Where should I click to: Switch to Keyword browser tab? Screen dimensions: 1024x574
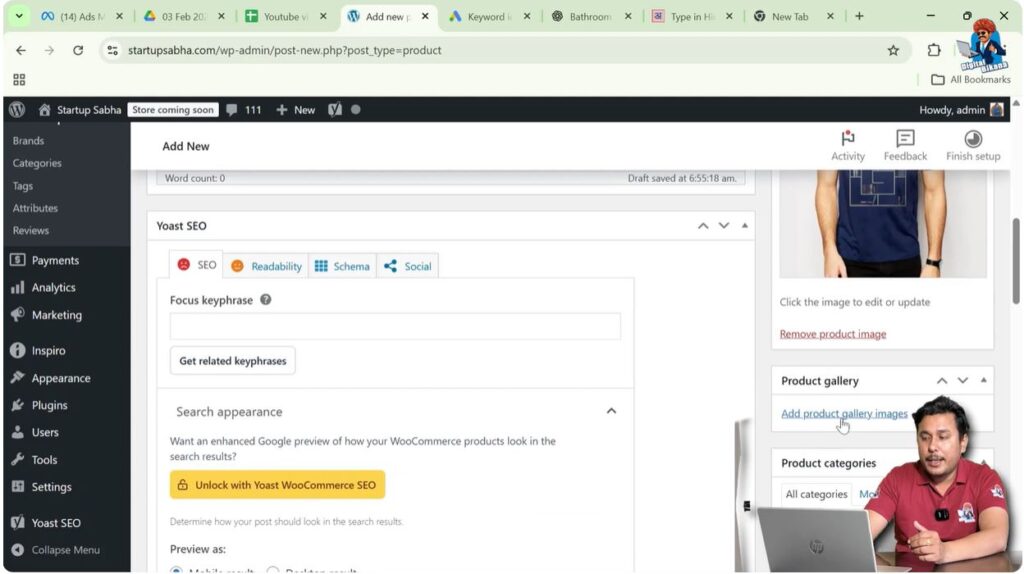tap(490, 16)
